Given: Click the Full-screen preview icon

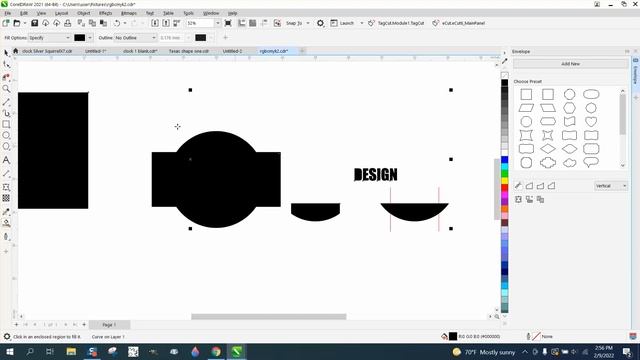Looking at the screenshot, I should (228, 23).
